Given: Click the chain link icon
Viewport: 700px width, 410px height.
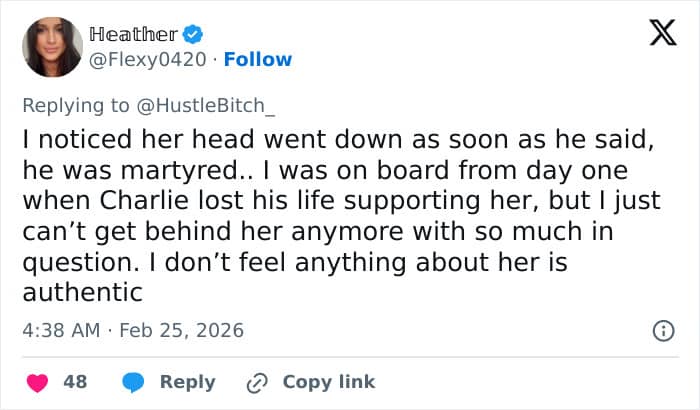Looking at the screenshot, I should [256, 382].
